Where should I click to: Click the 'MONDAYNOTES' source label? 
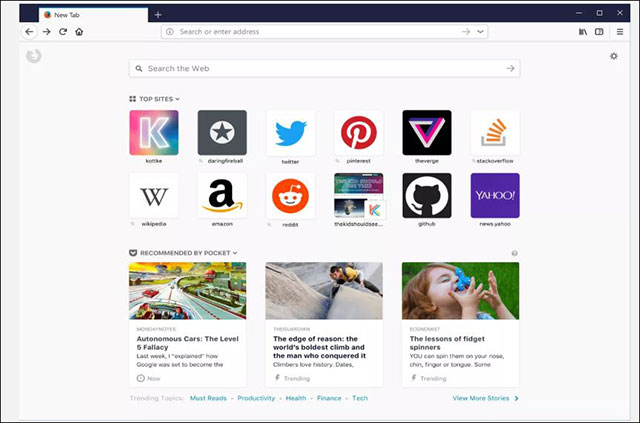(x=156, y=329)
